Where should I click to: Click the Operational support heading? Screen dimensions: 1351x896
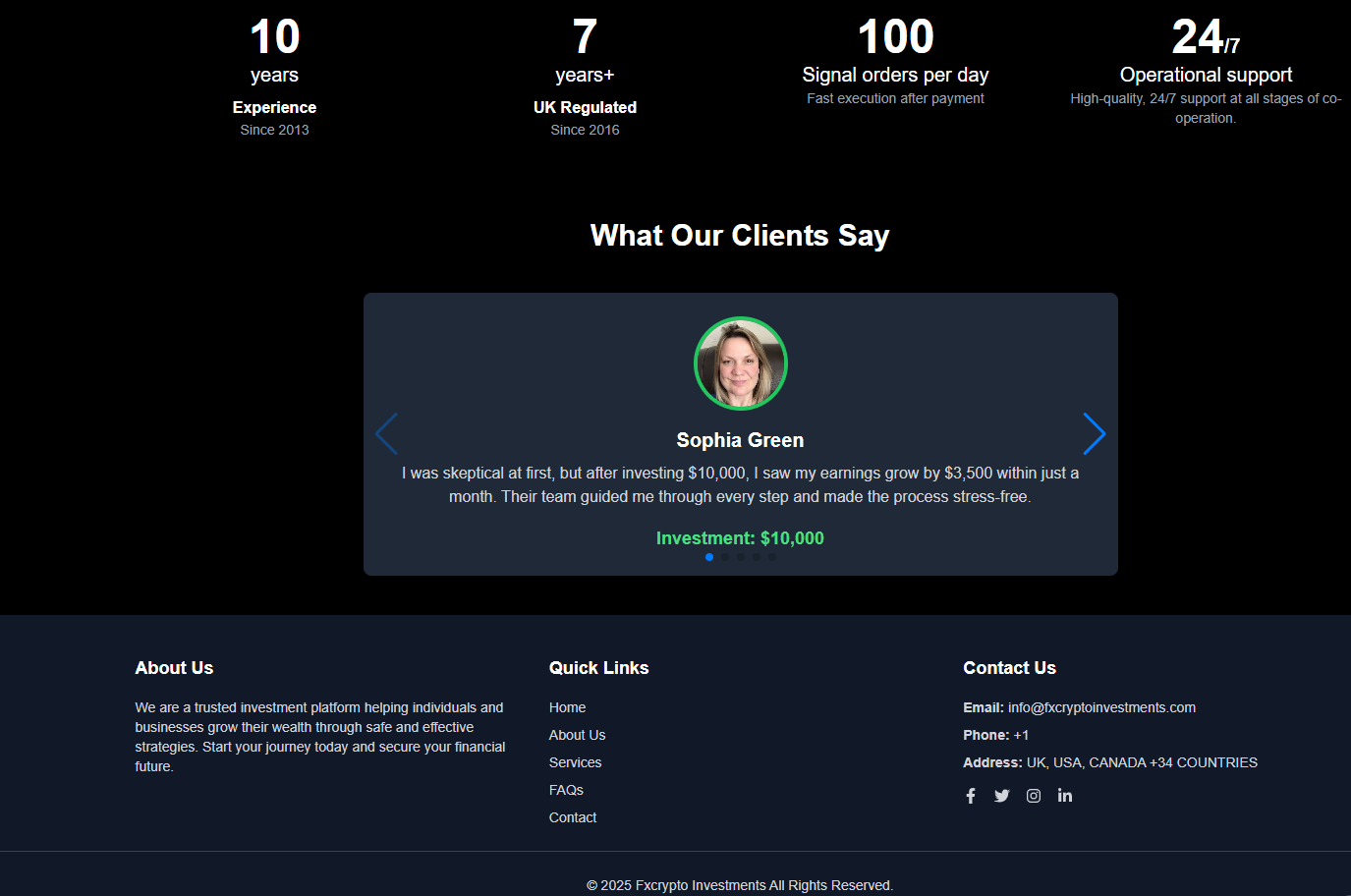coord(1206,75)
